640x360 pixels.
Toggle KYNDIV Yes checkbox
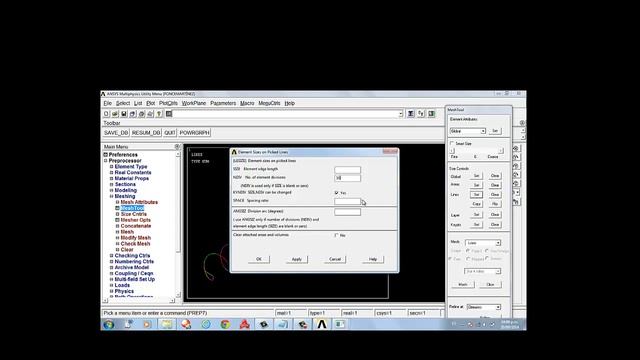(337, 193)
